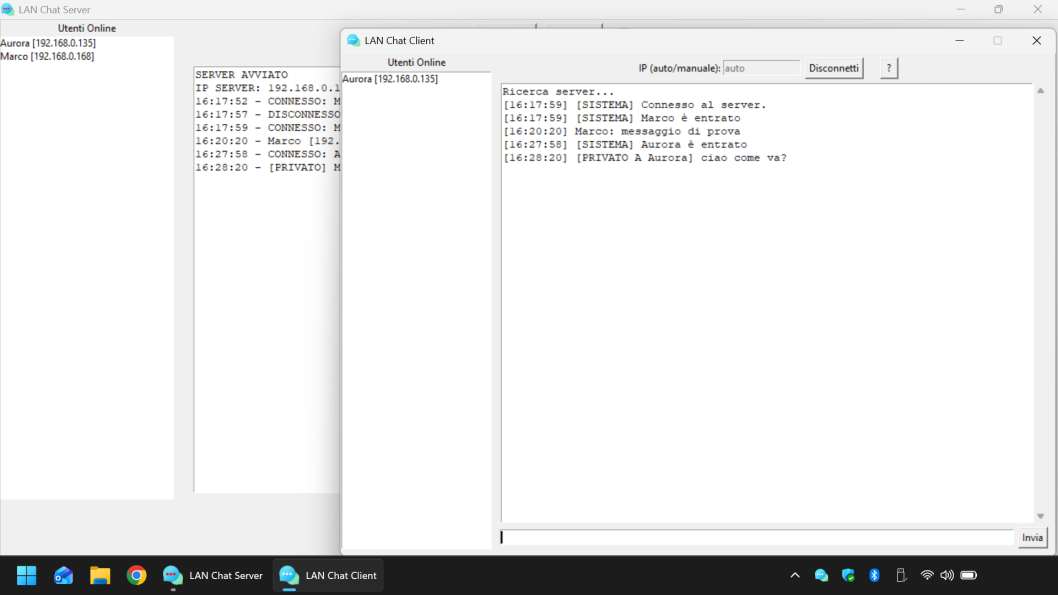Image resolution: width=1058 pixels, height=595 pixels.
Task: Click 'SERVER AVVIATO' in the server log
Action: coord(242,75)
